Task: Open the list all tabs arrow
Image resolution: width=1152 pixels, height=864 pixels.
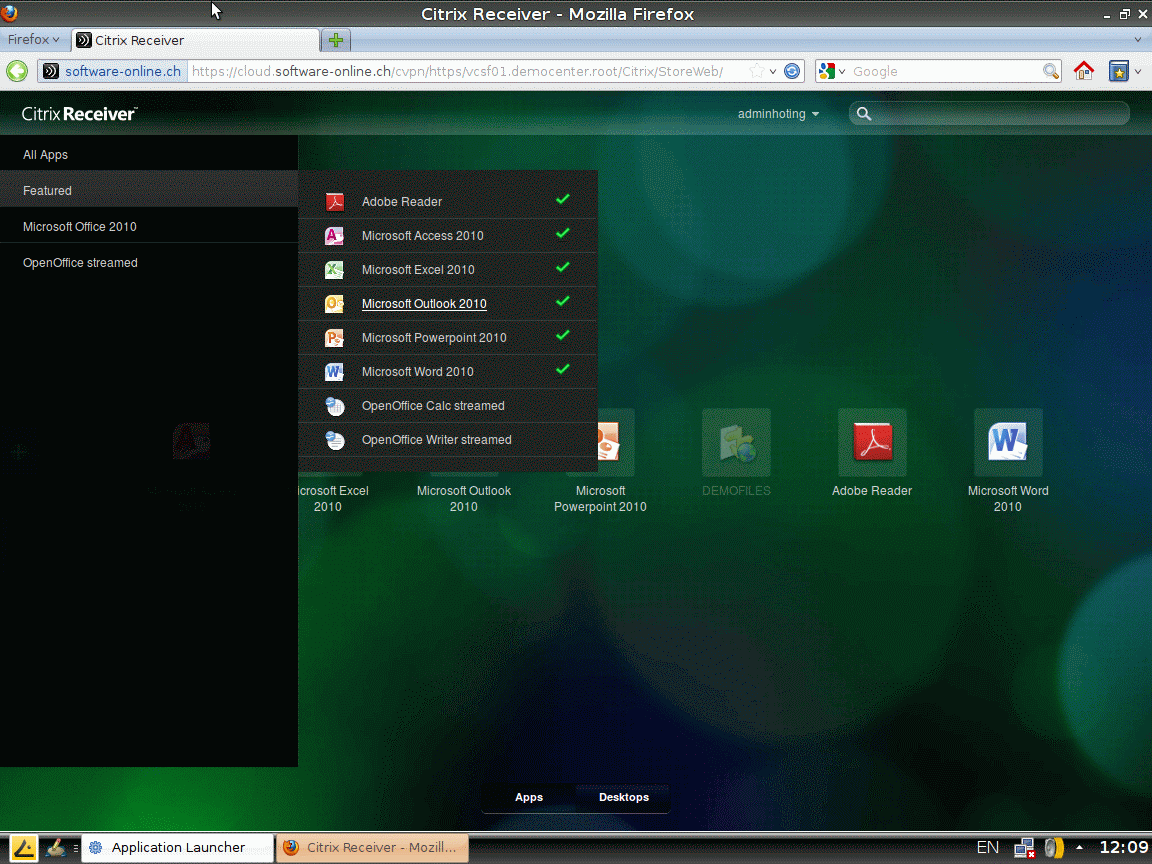Action: [1138, 40]
